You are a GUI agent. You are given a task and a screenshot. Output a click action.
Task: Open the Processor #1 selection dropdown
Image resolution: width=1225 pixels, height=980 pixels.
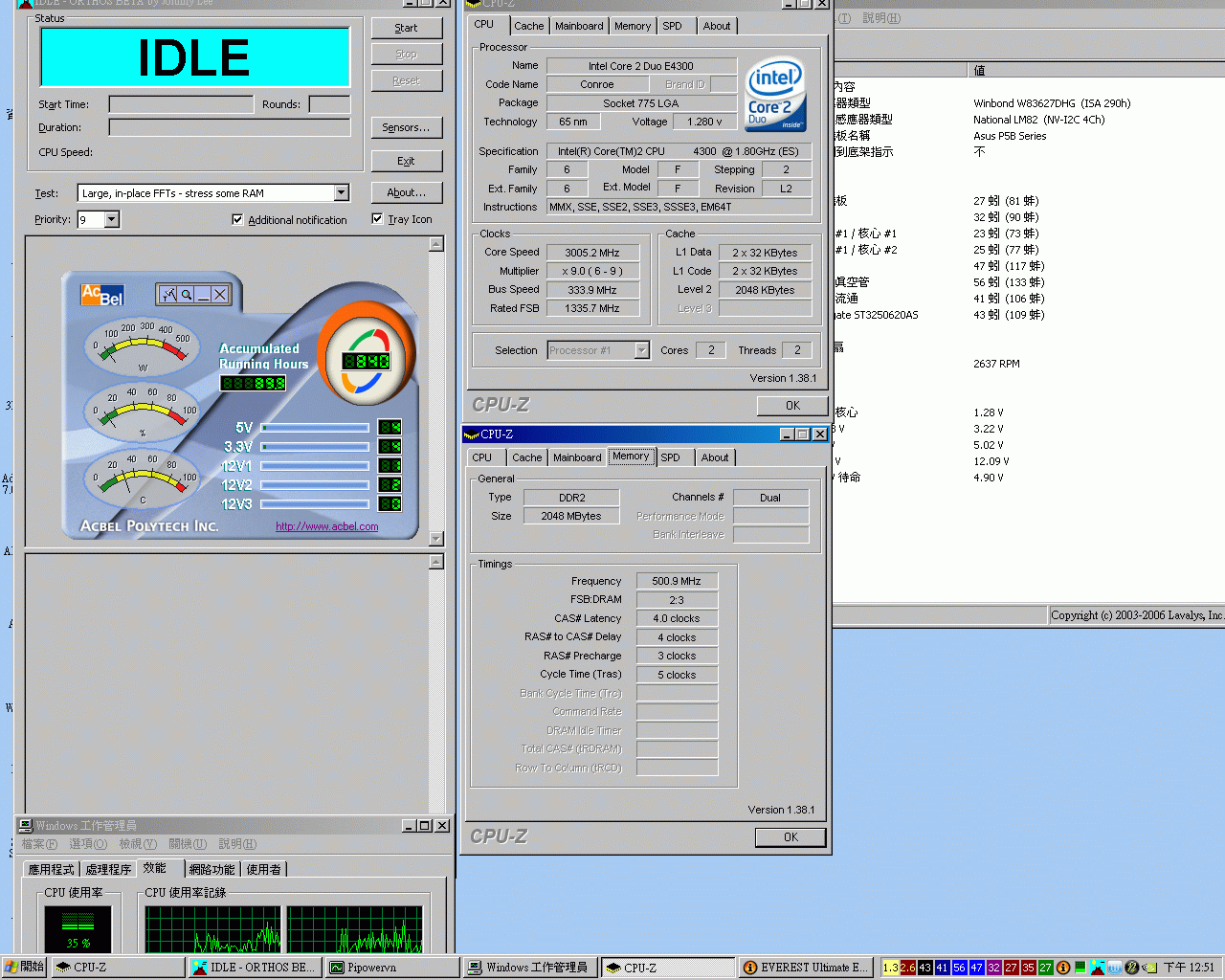pos(642,350)
